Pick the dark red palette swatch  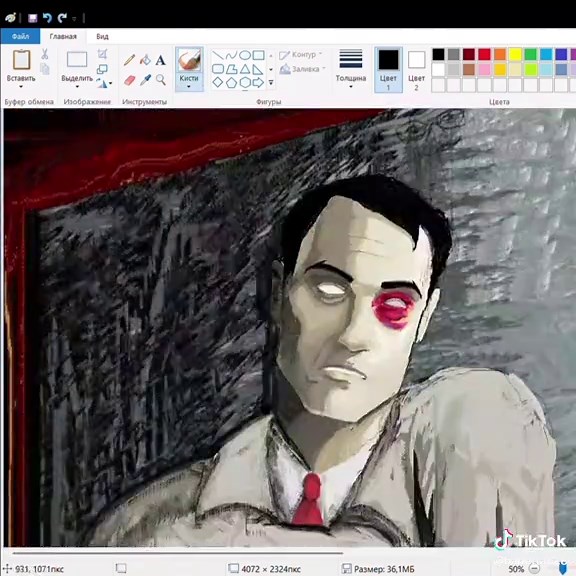click(x=469, y=54)
